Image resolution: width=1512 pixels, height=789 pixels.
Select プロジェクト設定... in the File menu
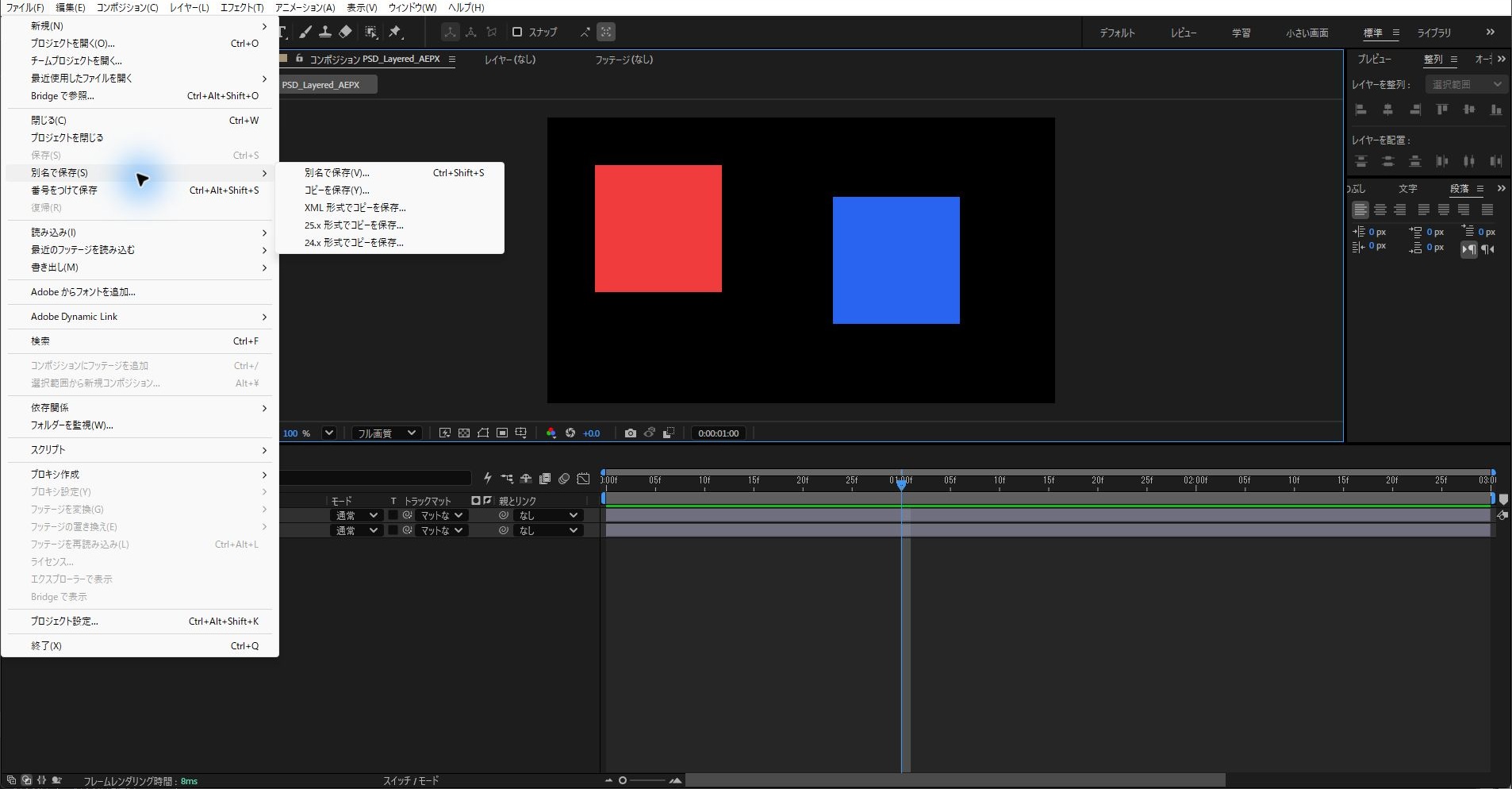tap(140, 621)
